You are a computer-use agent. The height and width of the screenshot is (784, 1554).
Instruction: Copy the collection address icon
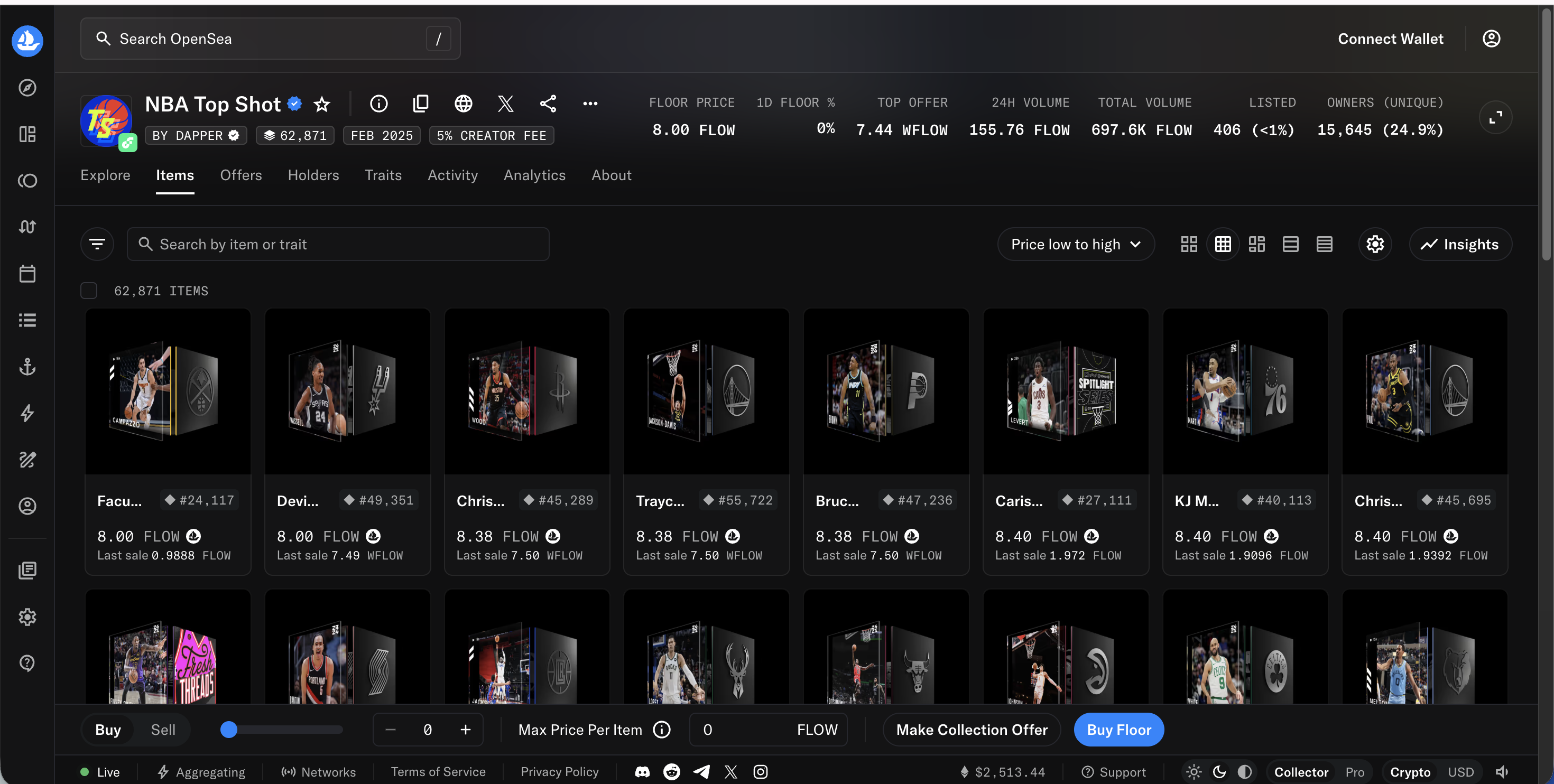click(421, 104)
